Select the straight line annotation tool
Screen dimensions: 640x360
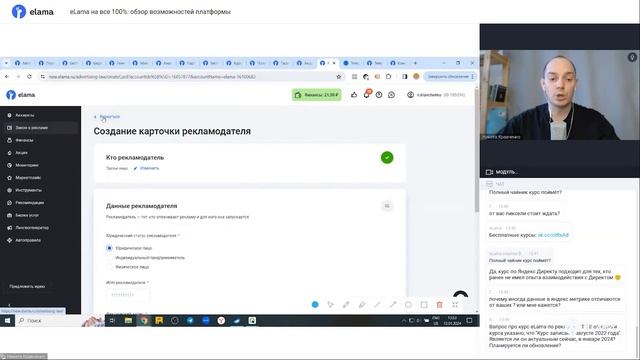tap(377, 304)
